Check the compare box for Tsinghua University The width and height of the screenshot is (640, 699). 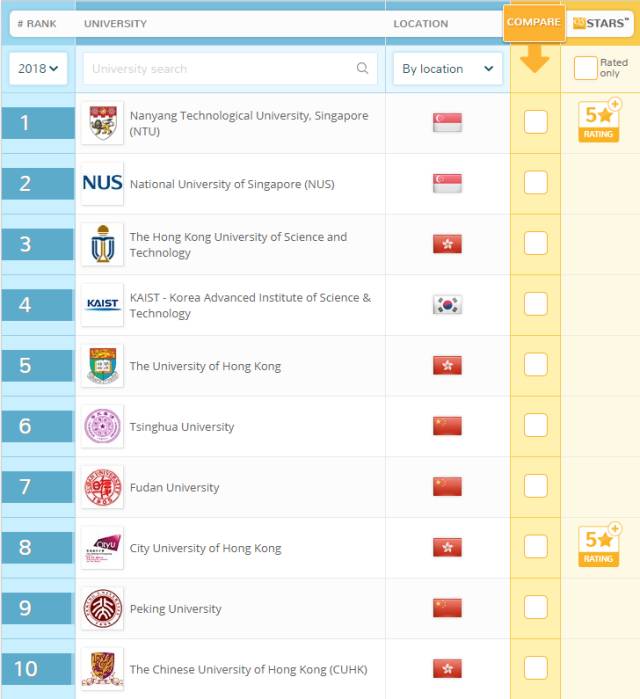[536, 425]
